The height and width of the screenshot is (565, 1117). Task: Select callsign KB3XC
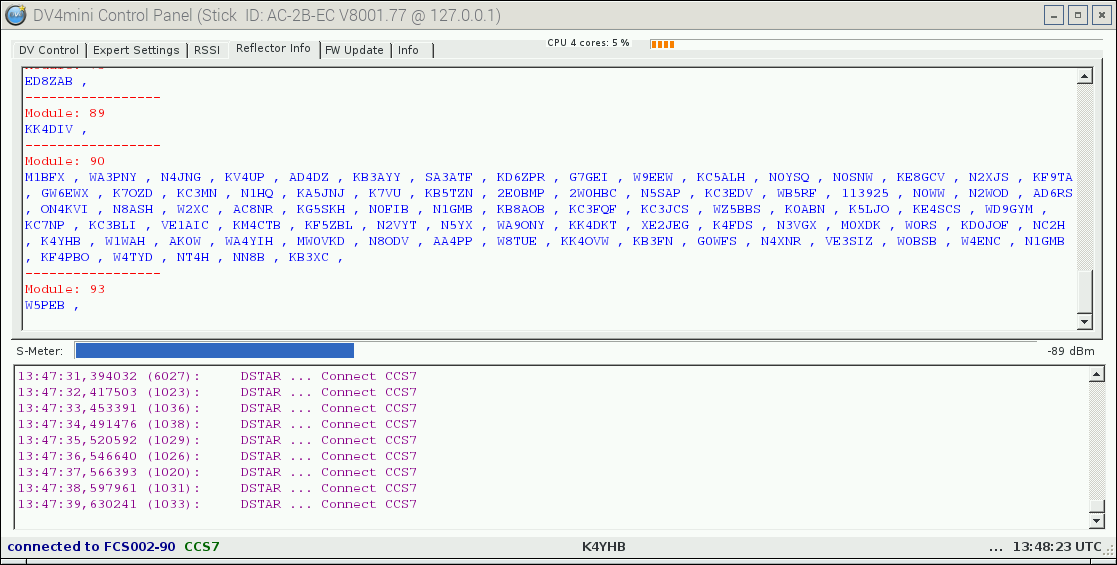coord(309,257)
